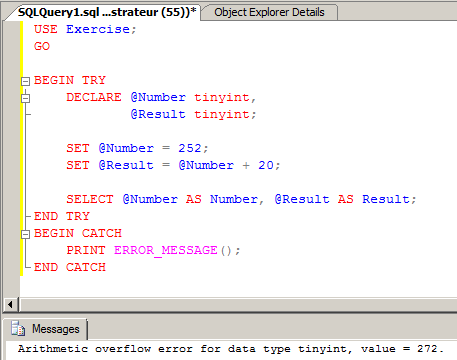The width and height of the screenshot is (457, 360).
Task: Click the GO keyword
Action: pos(42,46)
